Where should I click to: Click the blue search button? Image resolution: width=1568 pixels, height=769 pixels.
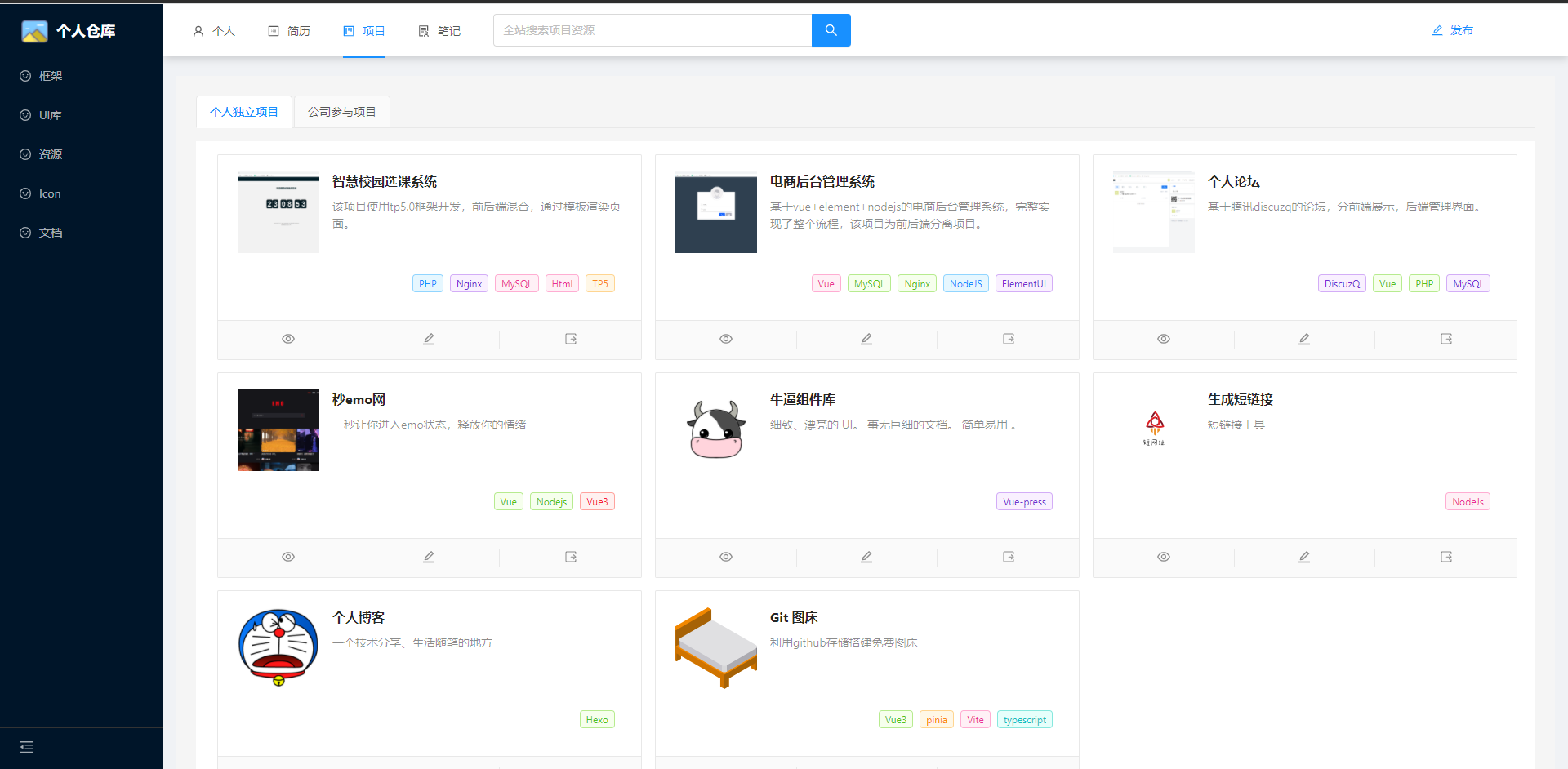tap(831, 29)
